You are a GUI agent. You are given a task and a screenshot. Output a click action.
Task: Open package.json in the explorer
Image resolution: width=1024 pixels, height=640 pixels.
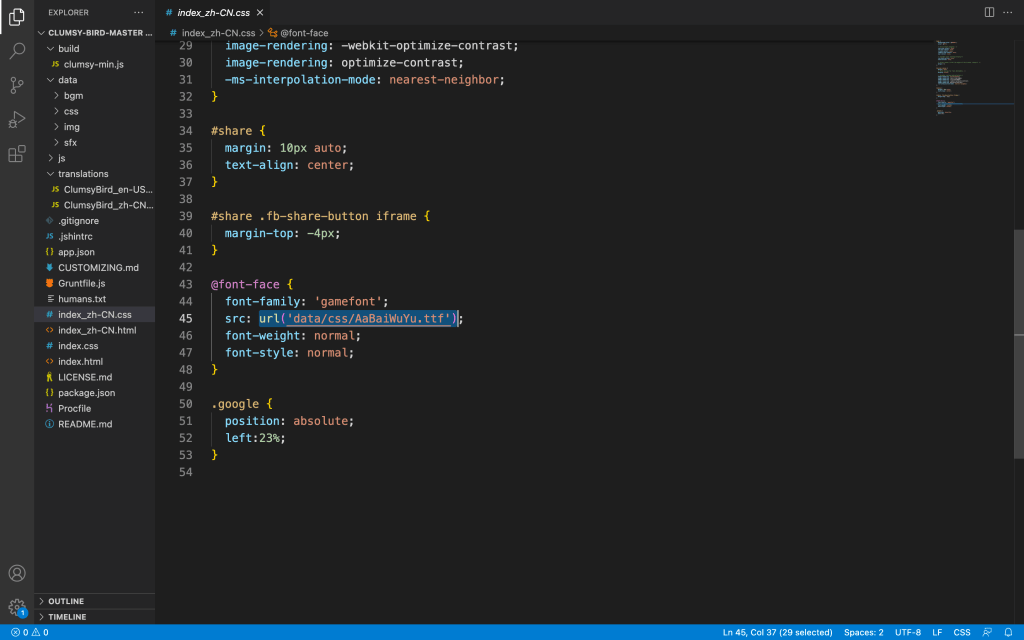click(86, 393)
